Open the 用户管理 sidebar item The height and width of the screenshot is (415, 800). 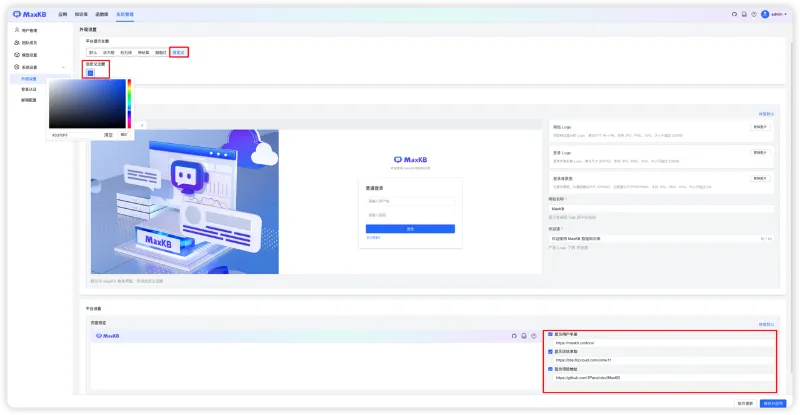(26, 30)
